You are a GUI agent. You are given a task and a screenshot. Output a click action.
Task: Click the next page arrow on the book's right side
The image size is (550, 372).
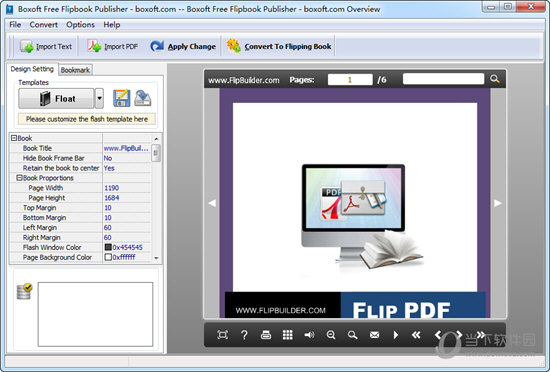(498, 203)
